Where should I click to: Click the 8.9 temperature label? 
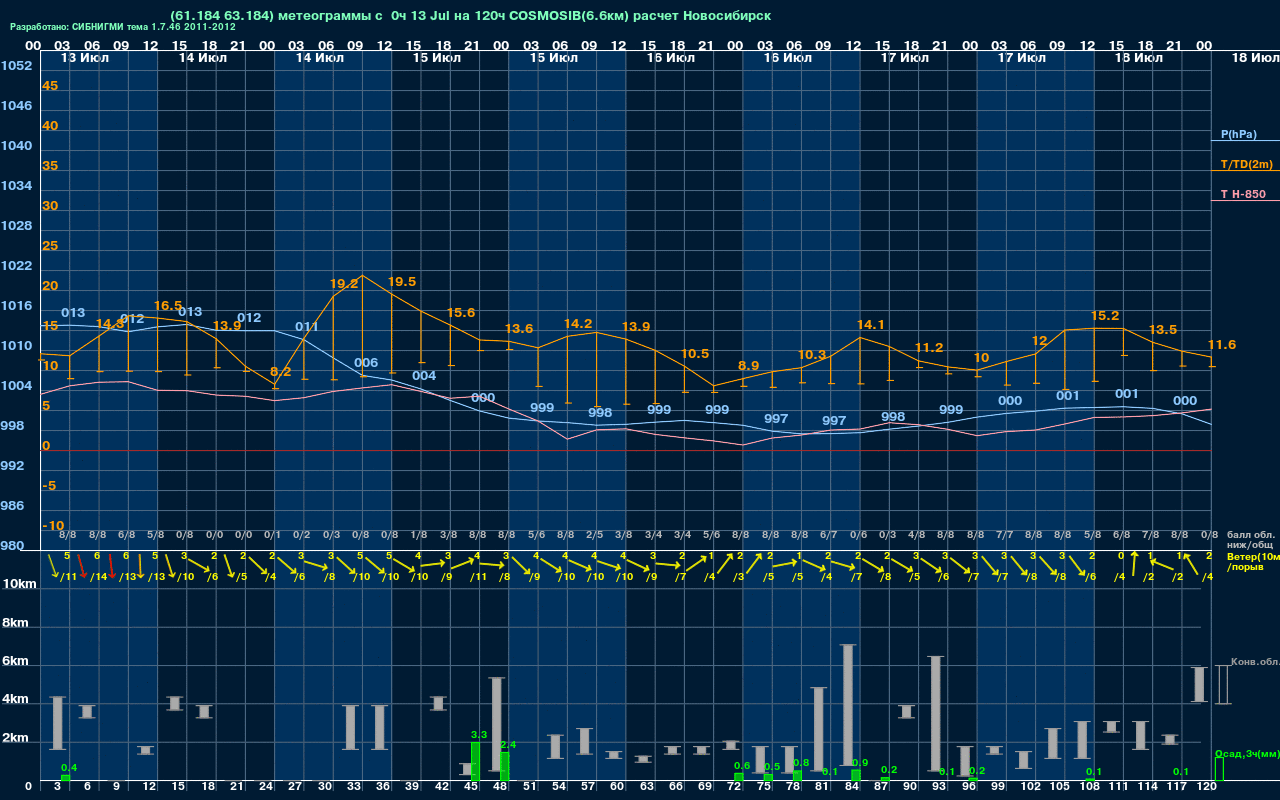[x=748, y=366]
